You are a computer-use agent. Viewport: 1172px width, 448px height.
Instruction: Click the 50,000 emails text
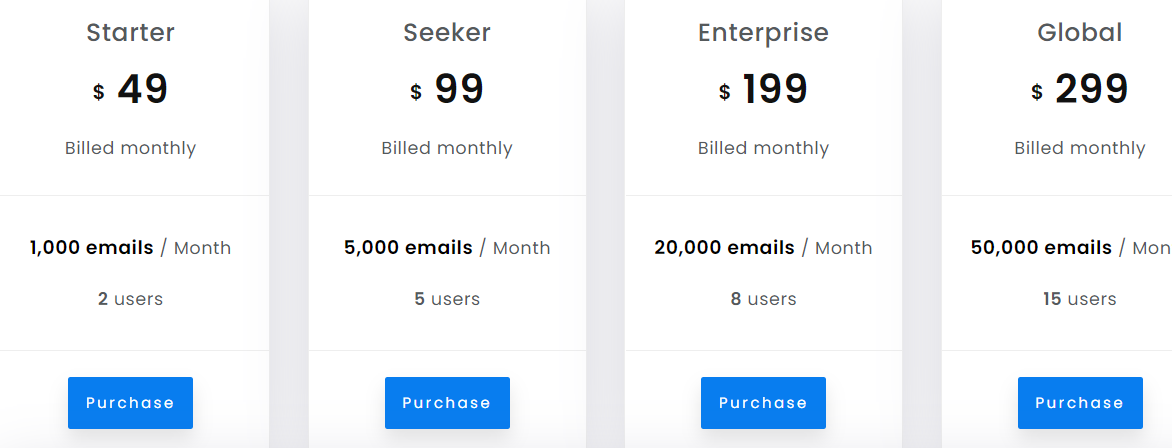(x=1041, y=248)
